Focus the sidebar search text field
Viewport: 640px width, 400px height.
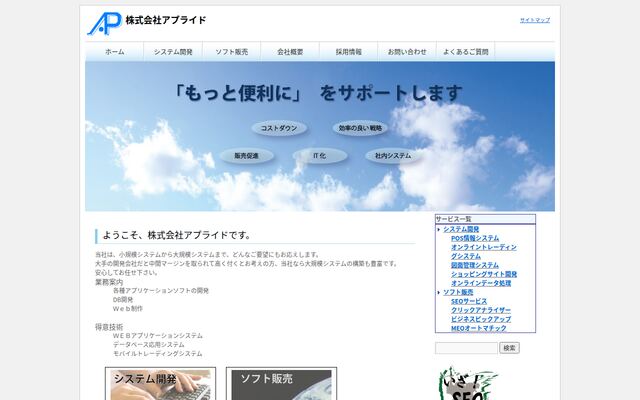pyautogui.click(x=467, y=348)
